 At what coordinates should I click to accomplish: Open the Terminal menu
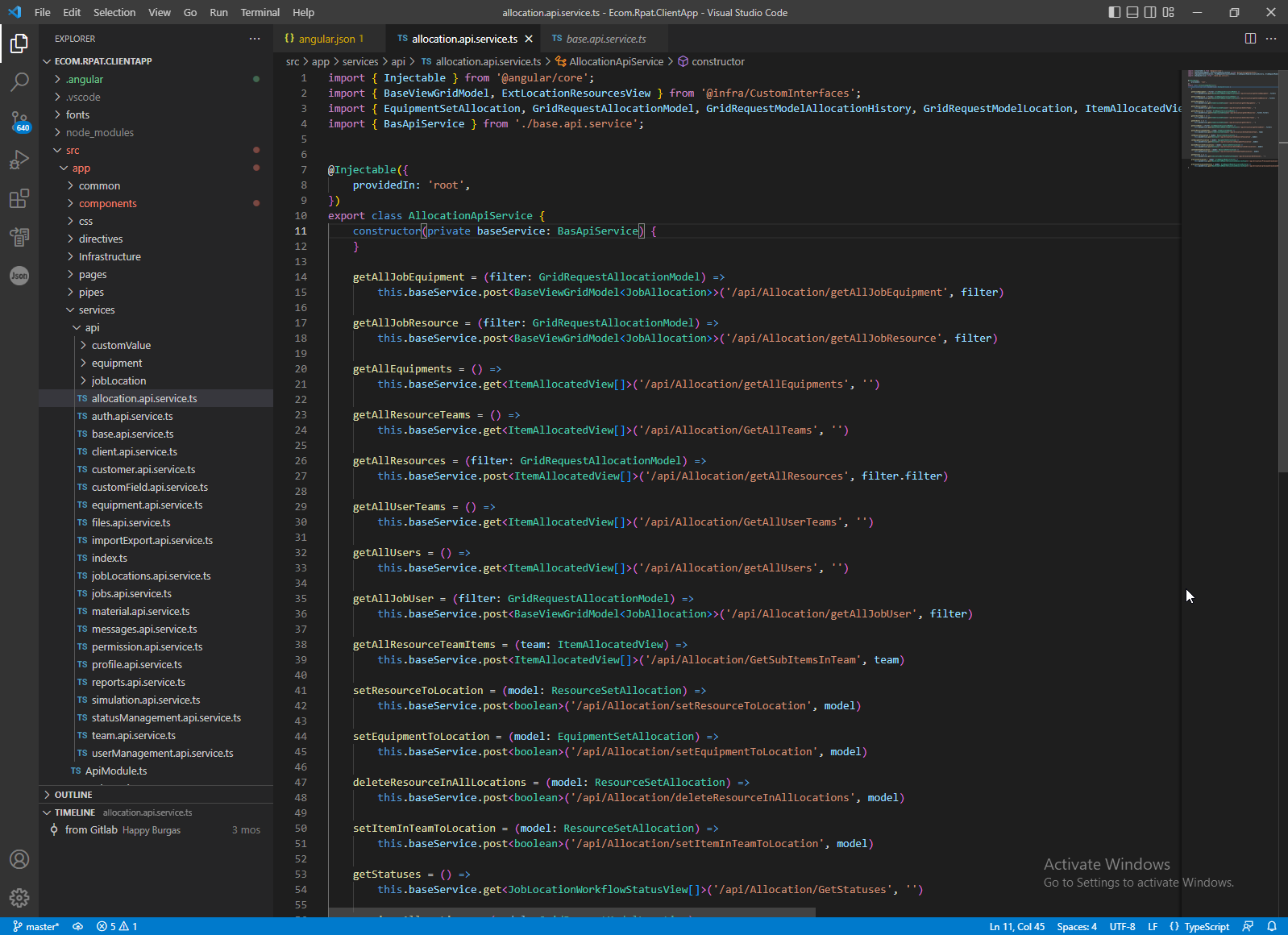pos(260,12)
